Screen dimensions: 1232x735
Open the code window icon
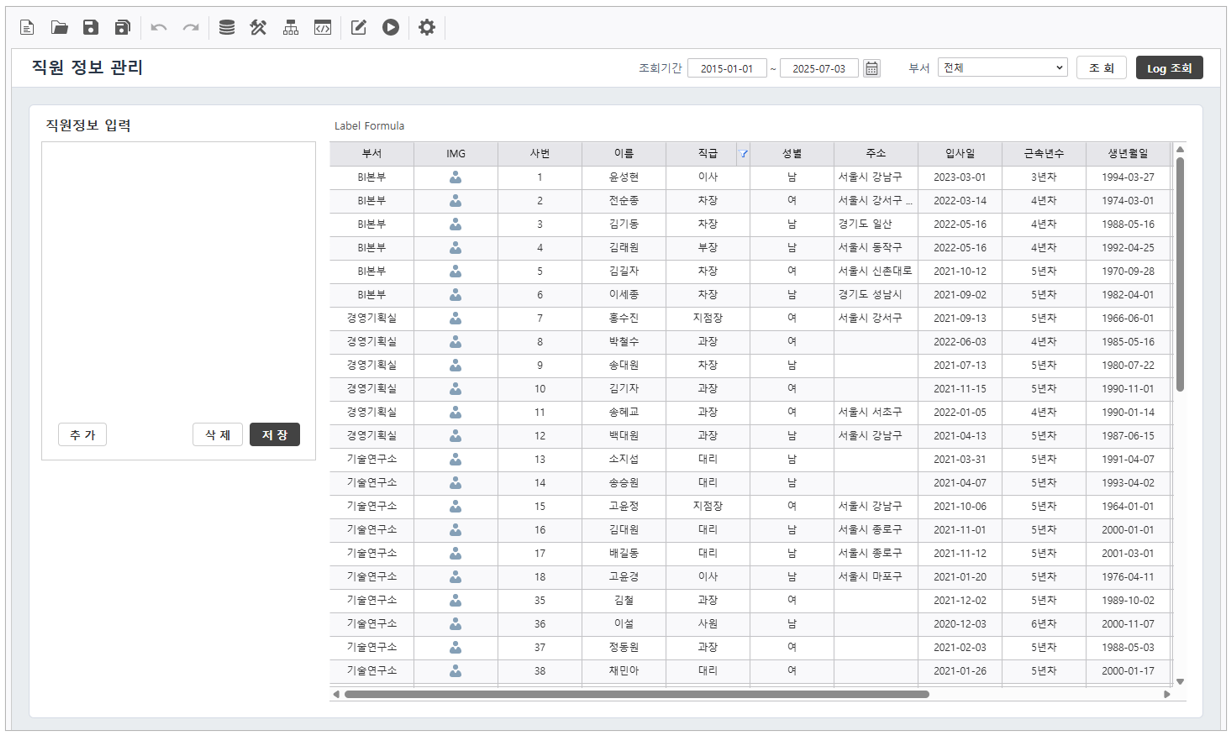[x=322, y=28]
